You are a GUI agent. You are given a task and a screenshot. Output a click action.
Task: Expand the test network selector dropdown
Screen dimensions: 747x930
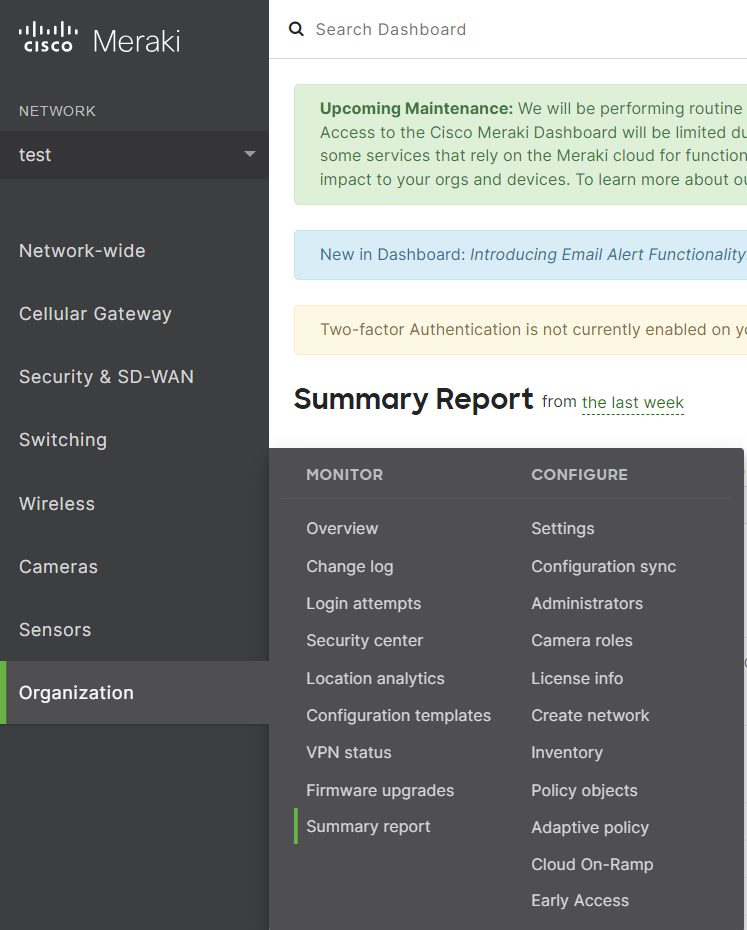tap(249, 155)
